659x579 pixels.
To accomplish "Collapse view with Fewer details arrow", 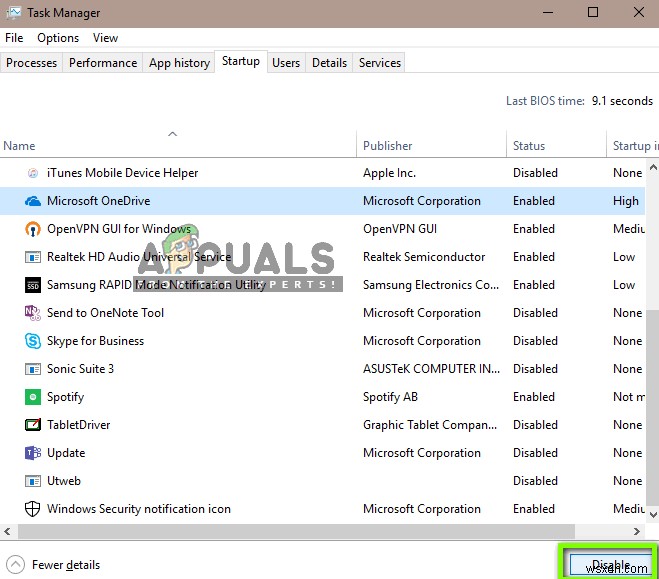I will (x=16, y=565).
